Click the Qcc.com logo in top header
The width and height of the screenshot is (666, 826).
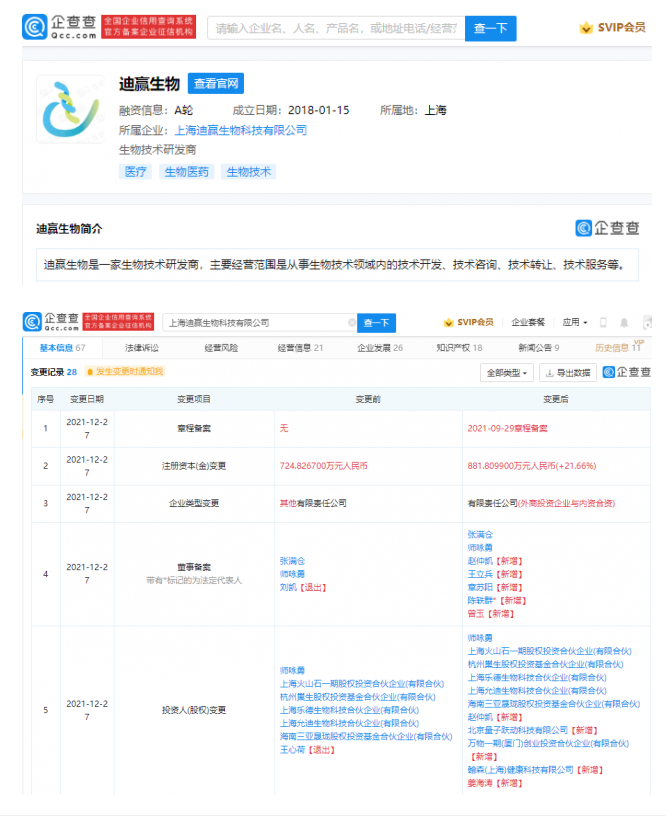(x=59, y=27)
